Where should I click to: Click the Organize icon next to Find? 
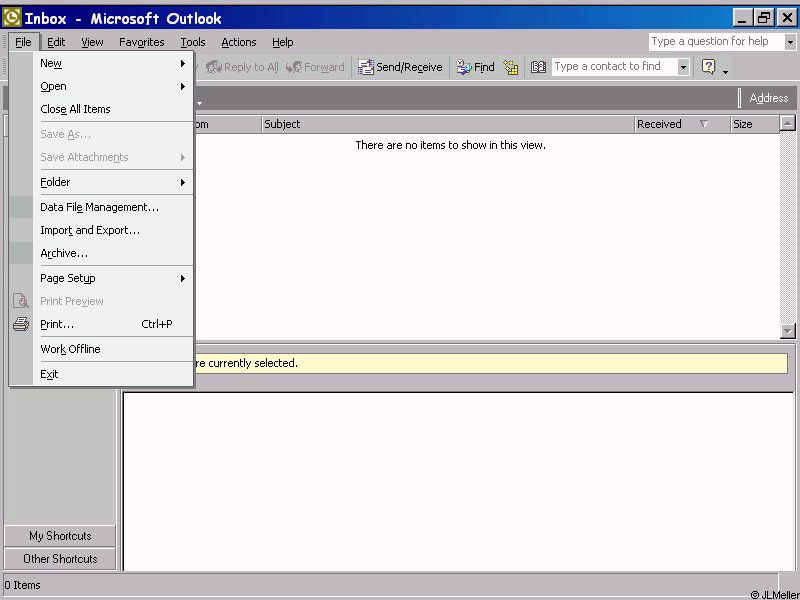511,67
